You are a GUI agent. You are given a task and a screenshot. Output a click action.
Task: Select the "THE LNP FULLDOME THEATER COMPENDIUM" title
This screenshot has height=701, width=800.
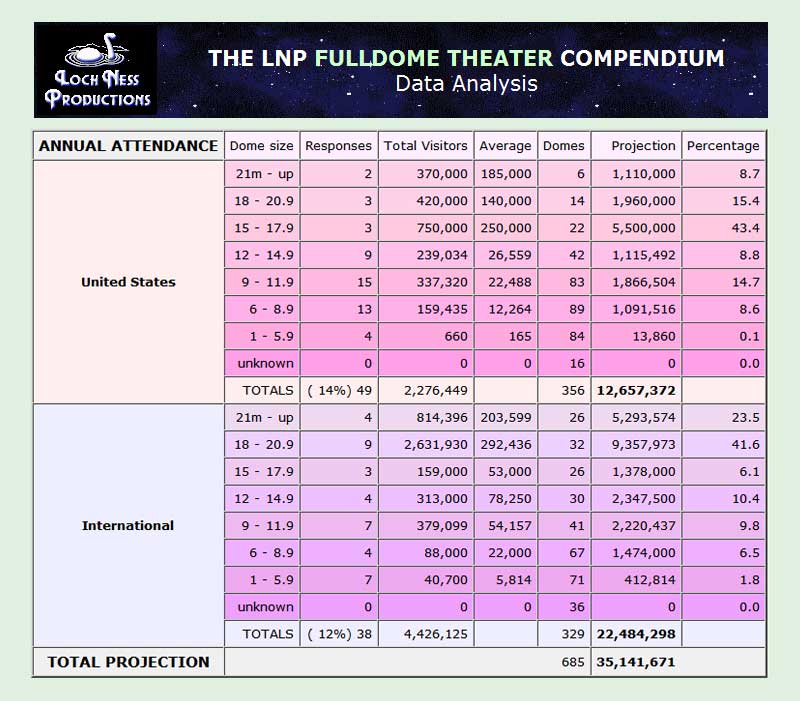466,58
